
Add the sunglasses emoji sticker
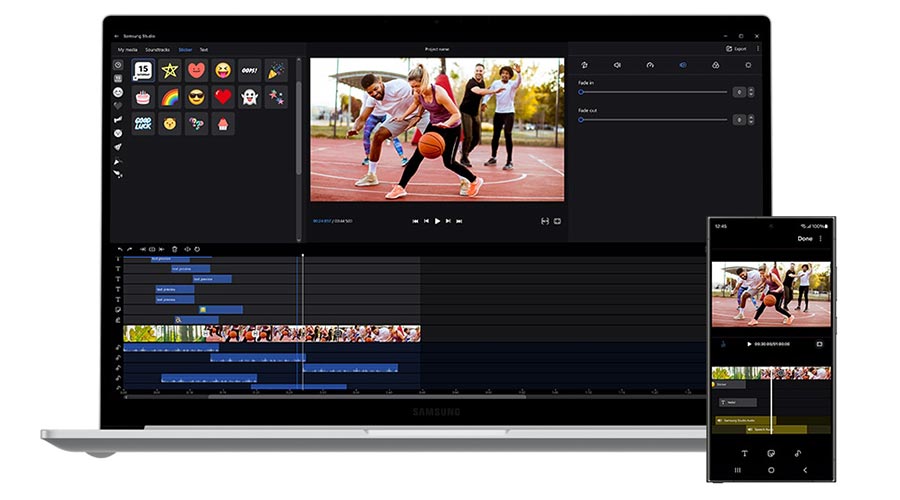tap(196, 97)
